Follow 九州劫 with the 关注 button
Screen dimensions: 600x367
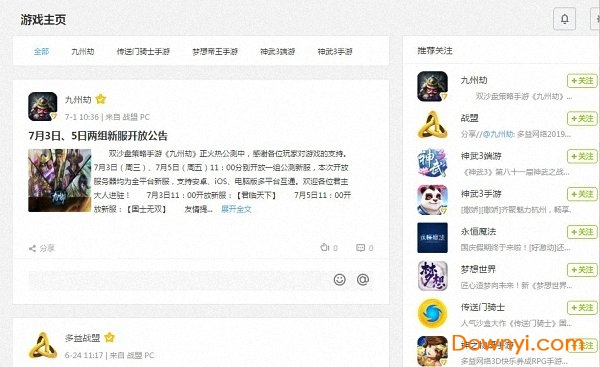pos(582,81)
